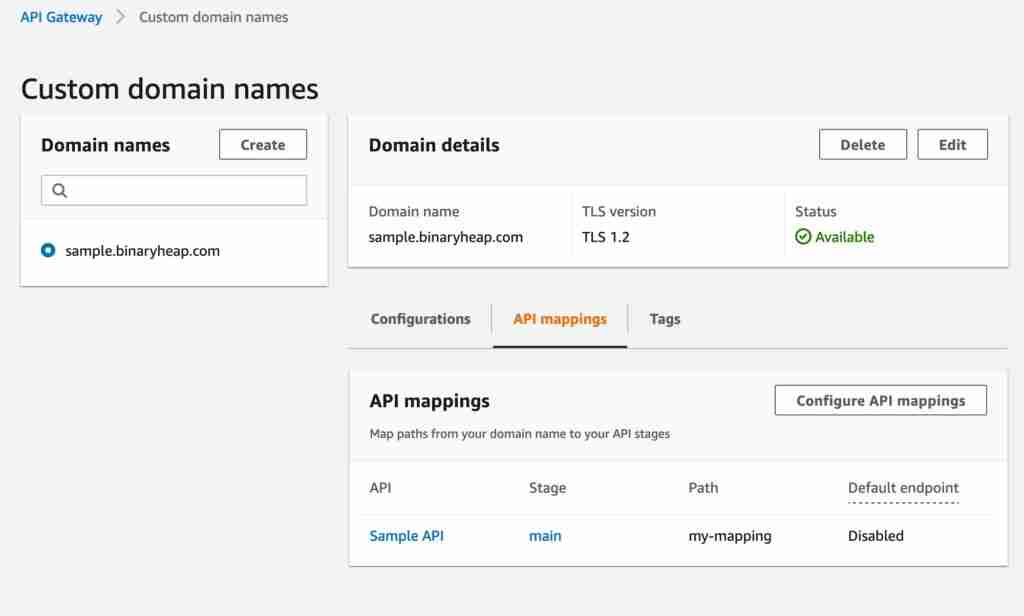Open the Sample API link

(406, 535)
